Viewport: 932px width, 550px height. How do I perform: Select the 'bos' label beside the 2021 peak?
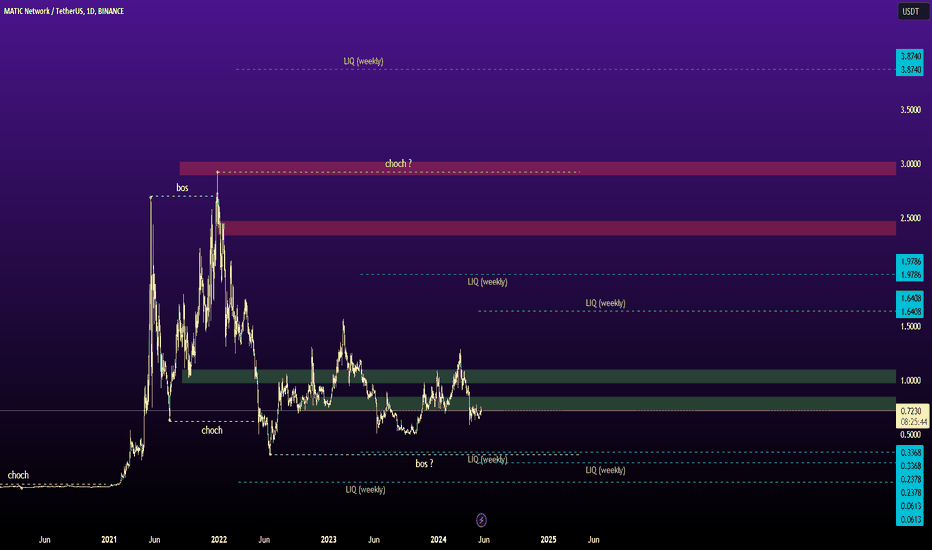182,188
